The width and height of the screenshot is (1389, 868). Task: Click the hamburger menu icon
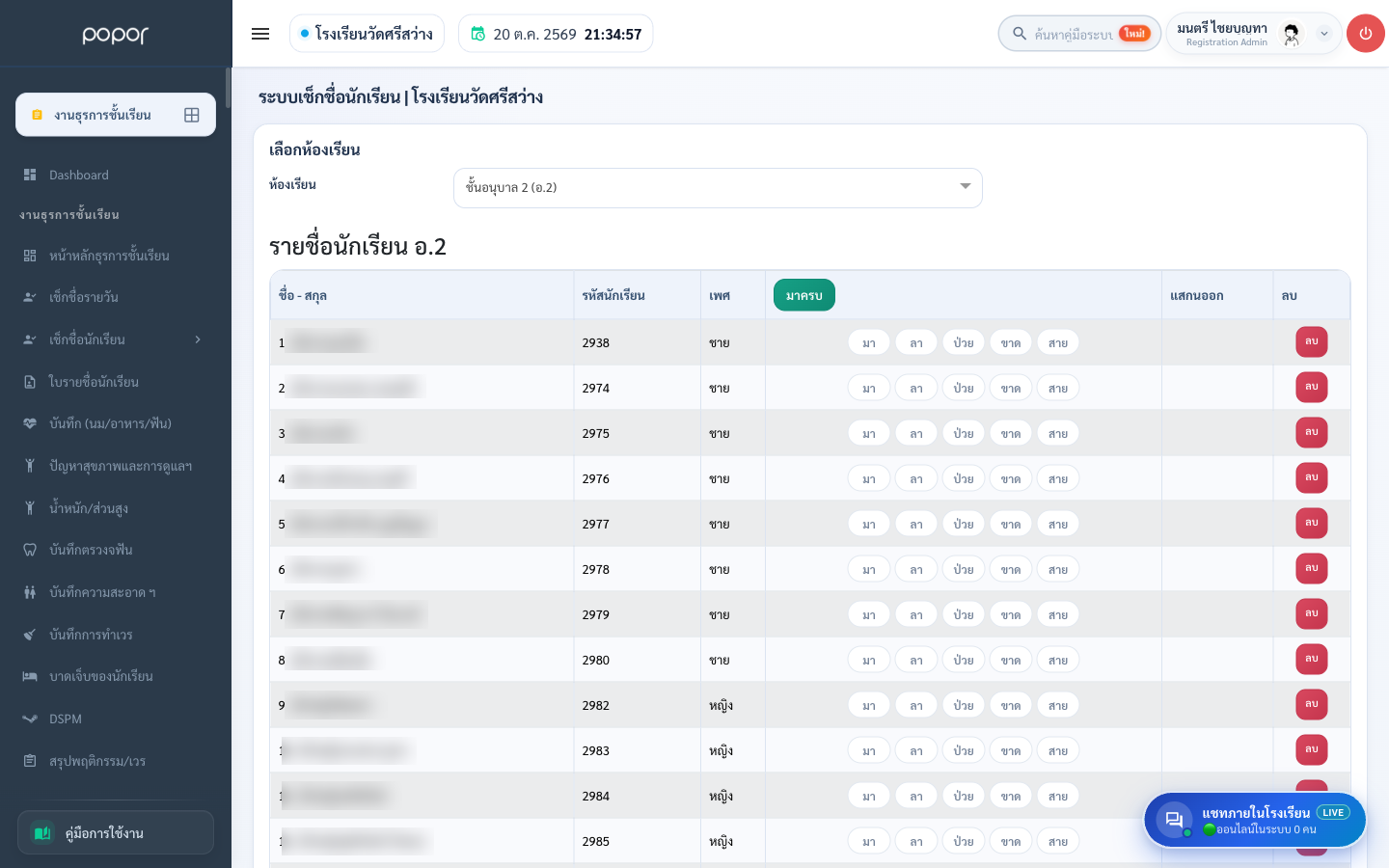coord(260,34)
